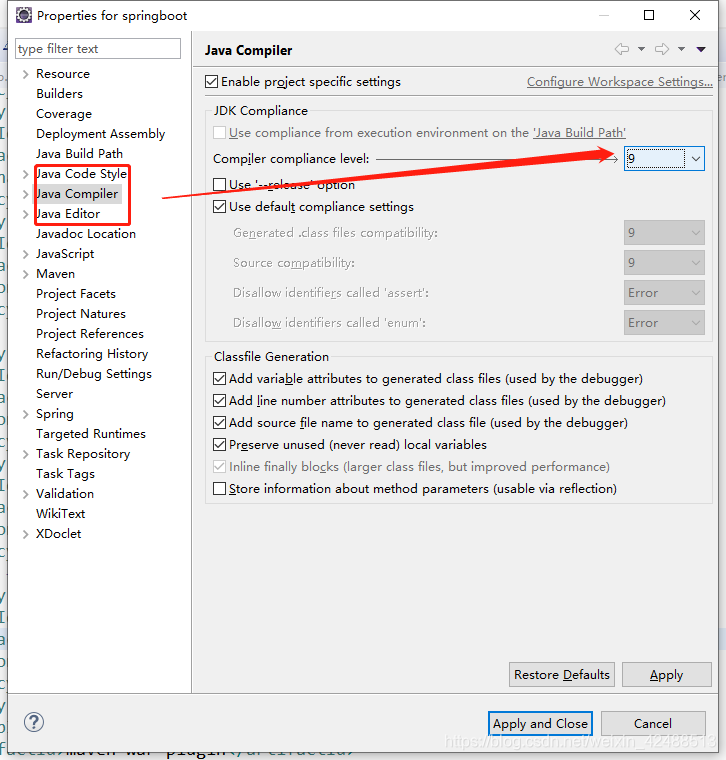This screenshot has width=726, height=760.
Task: Toggle Preserve unused local variables checkbox
Action: click(220, 444)
